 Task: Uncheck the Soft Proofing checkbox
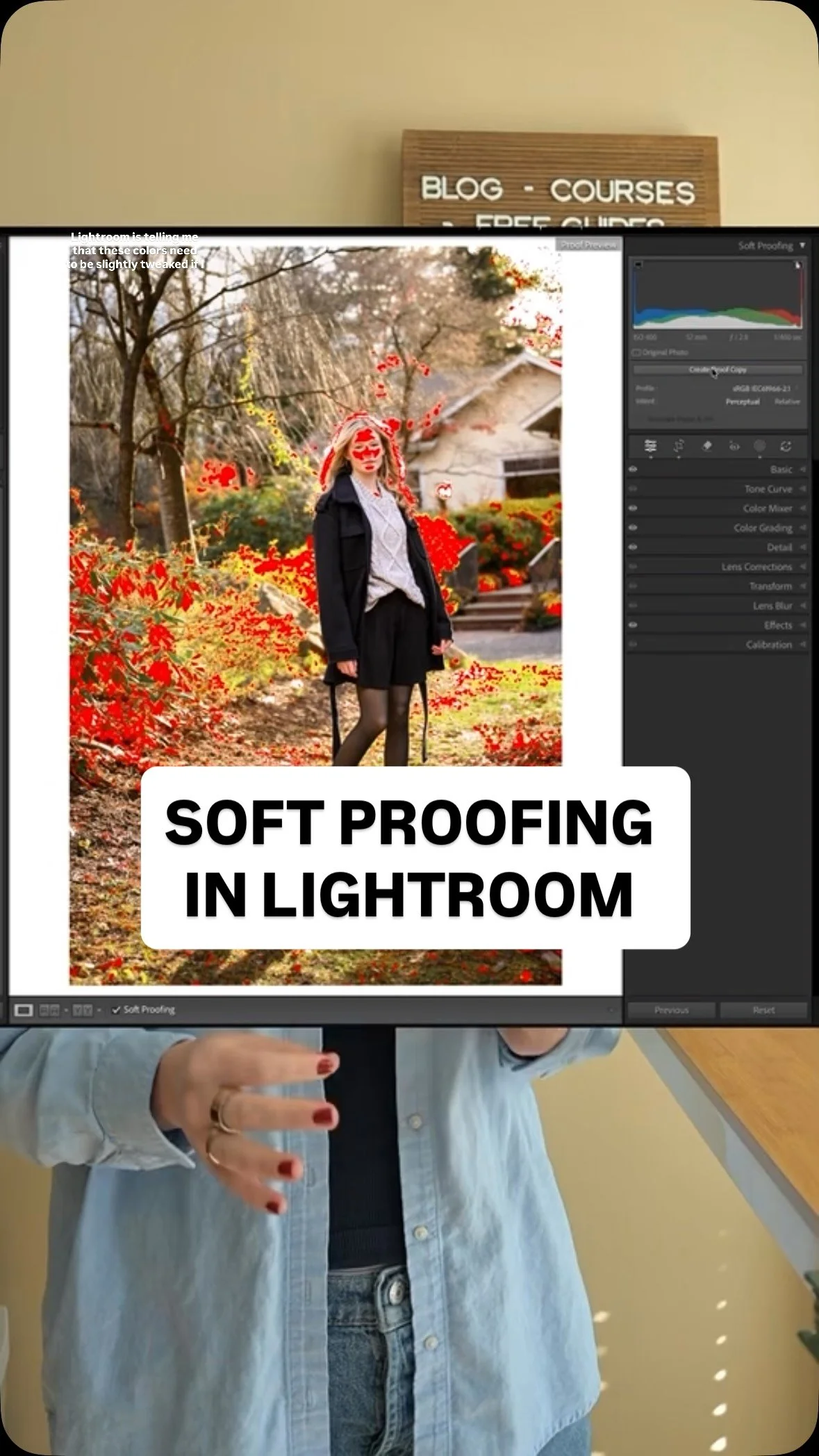tap(116, 1009)
